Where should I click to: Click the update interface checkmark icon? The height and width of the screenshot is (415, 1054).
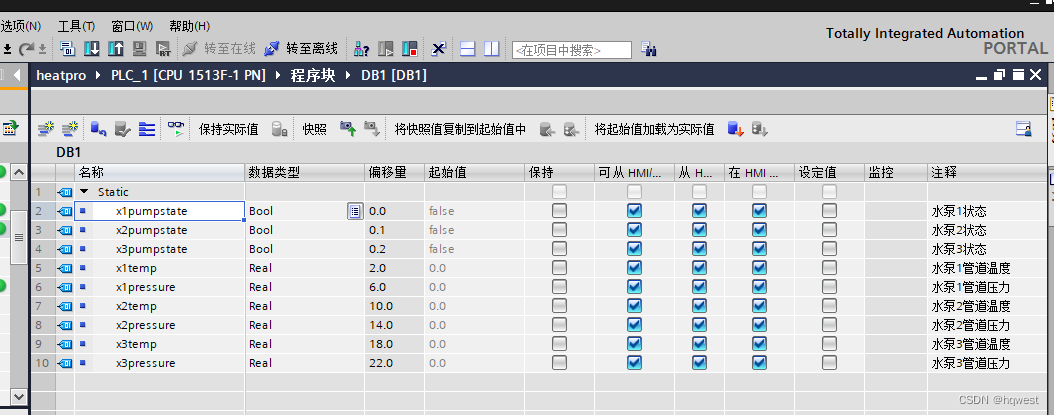[122, 129]
